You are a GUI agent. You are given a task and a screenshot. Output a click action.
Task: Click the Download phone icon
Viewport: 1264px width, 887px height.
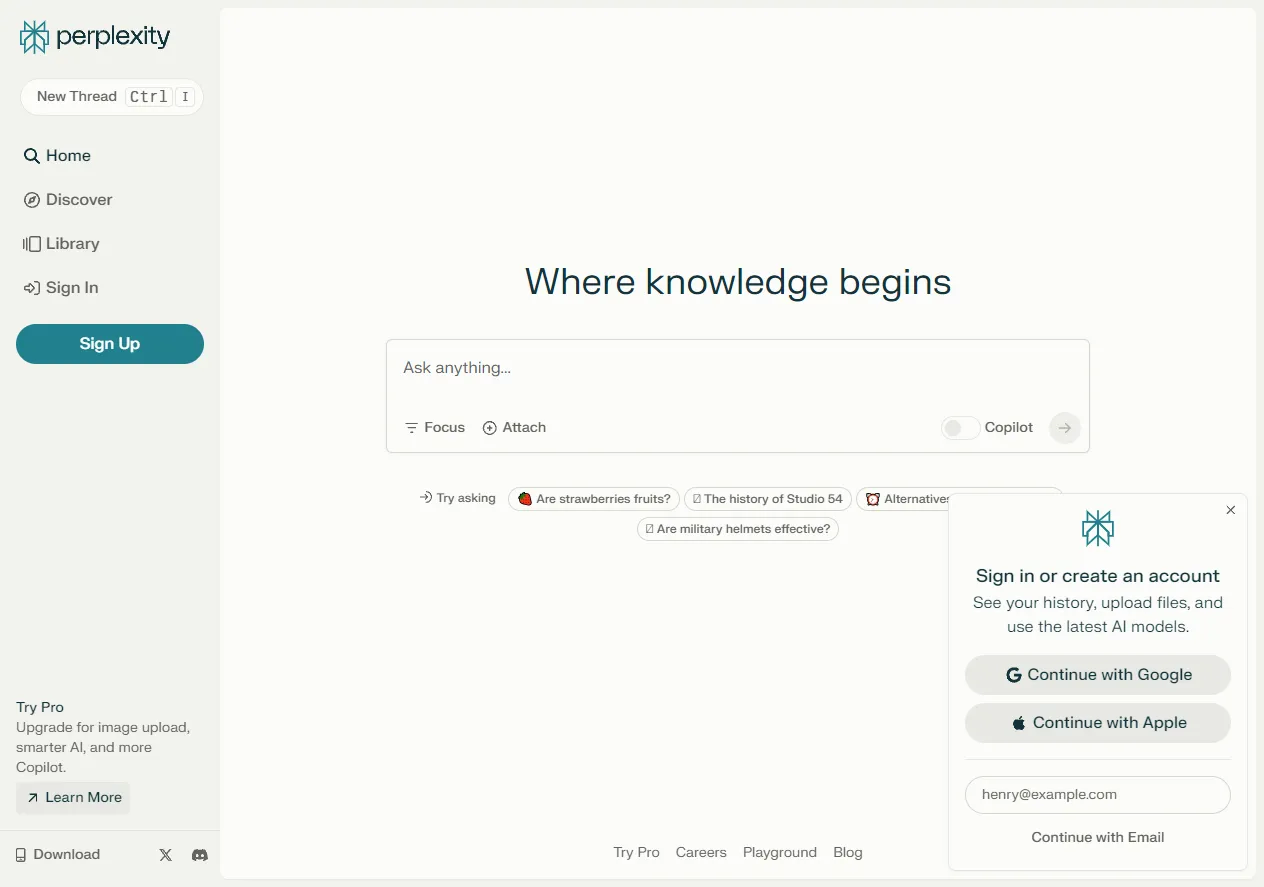tap(21, 855)
